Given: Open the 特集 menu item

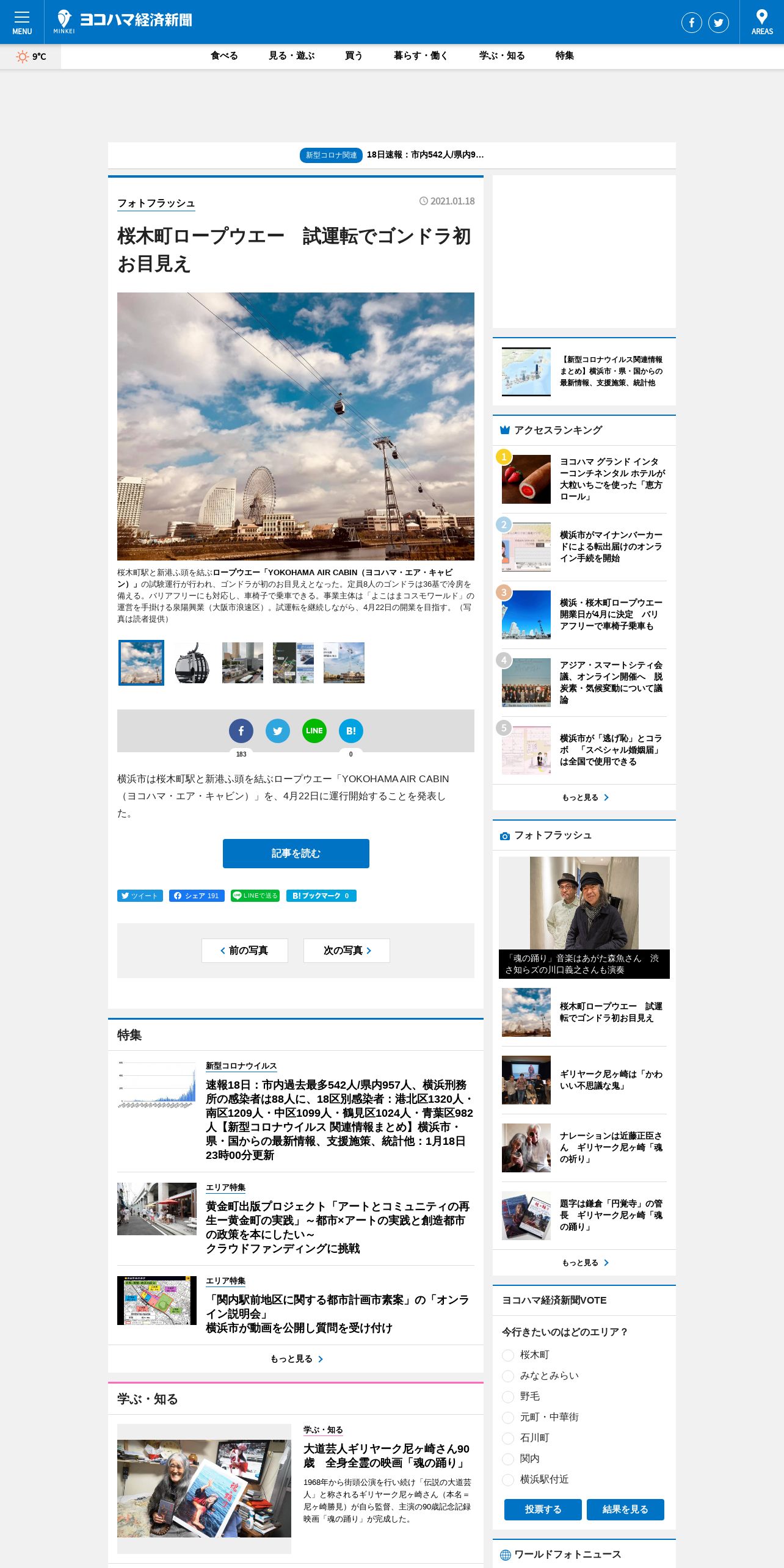Looking at the screenshot, I should 565,56.
